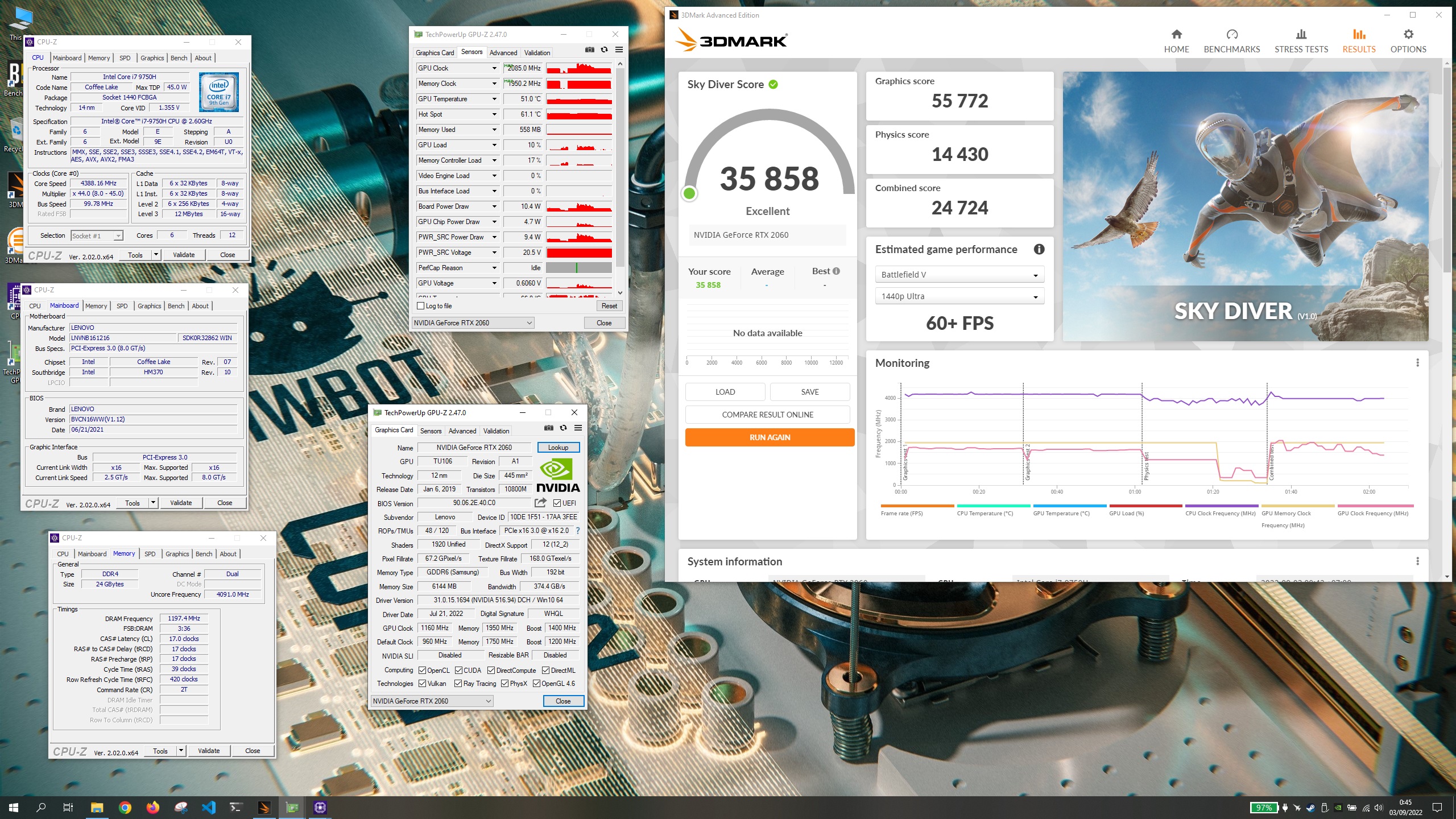Switch to Bench tab in the top CPU-Z window

(x=179, y=58)
